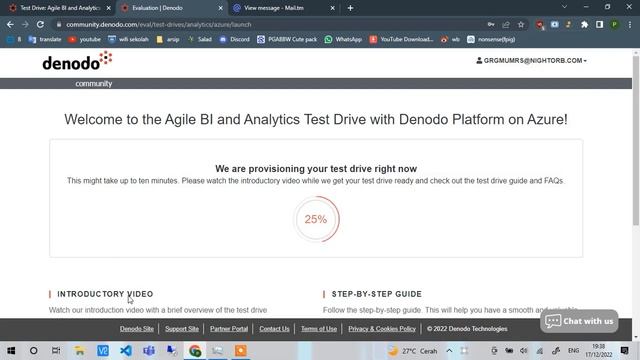Click the volume speaker tray icon

pyautogui.click(x=524, y=351)
